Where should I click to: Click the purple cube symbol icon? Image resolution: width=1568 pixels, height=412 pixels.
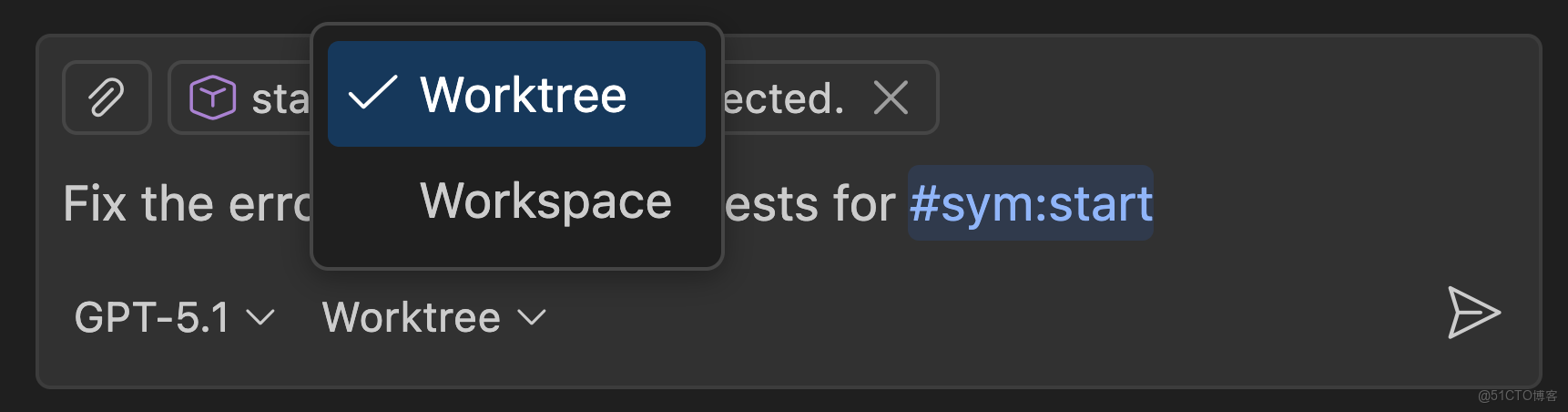[x=212, y=98]
